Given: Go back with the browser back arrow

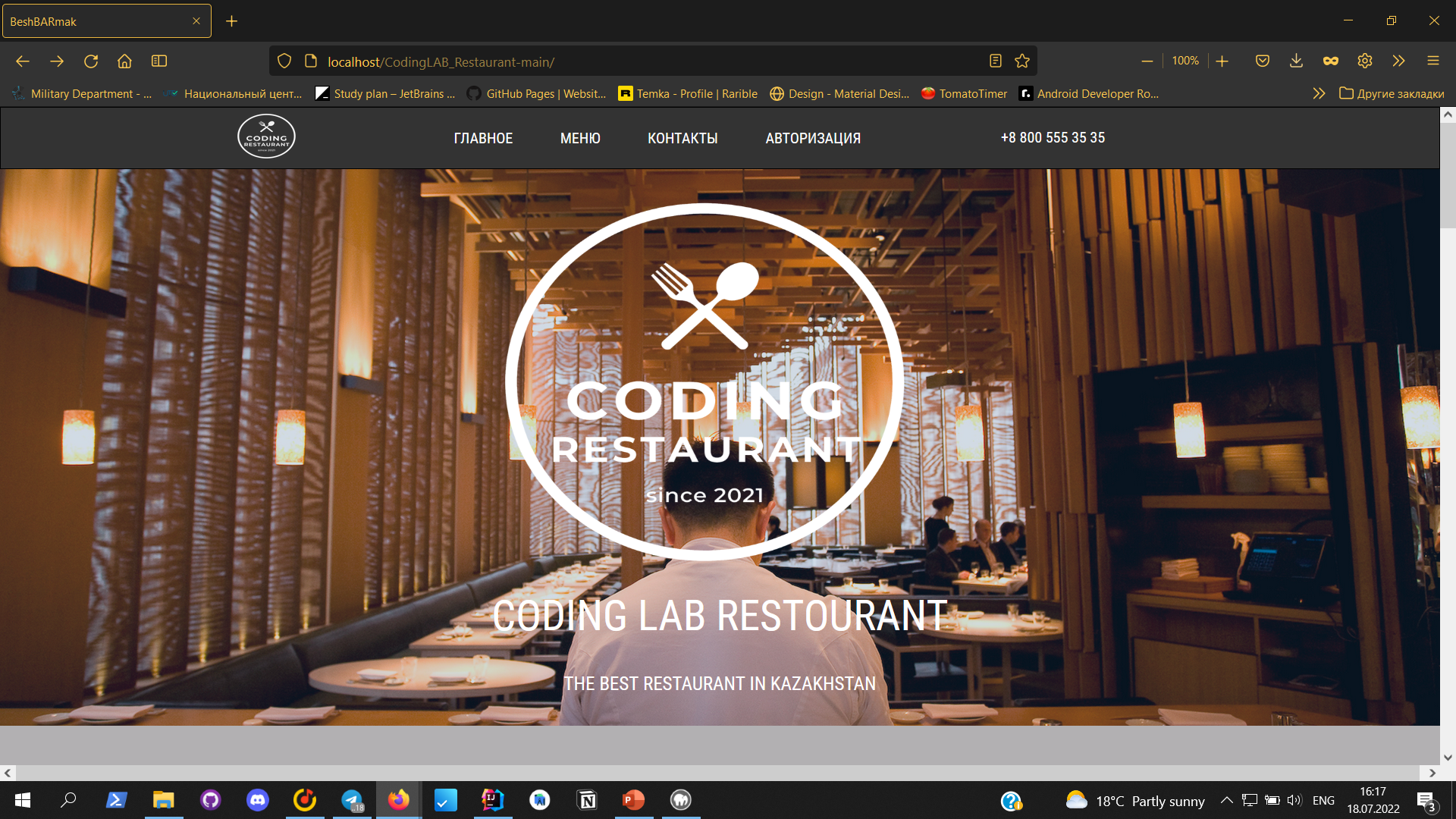Looking at the screenshot, I should point(23,61).
